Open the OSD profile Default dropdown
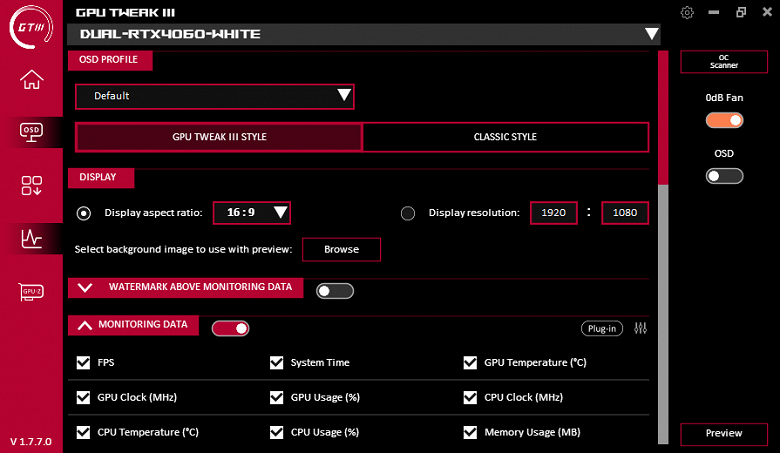 (x=214, y=96)
